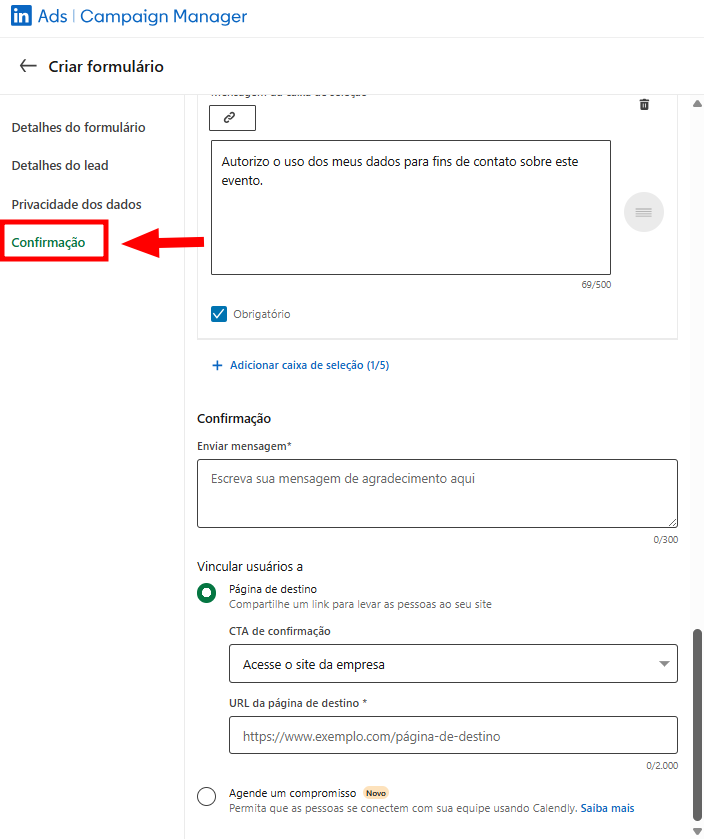Open Detalhes do formulário section
This screenshot has width=704, height=839.
click(x=78, y=128)
